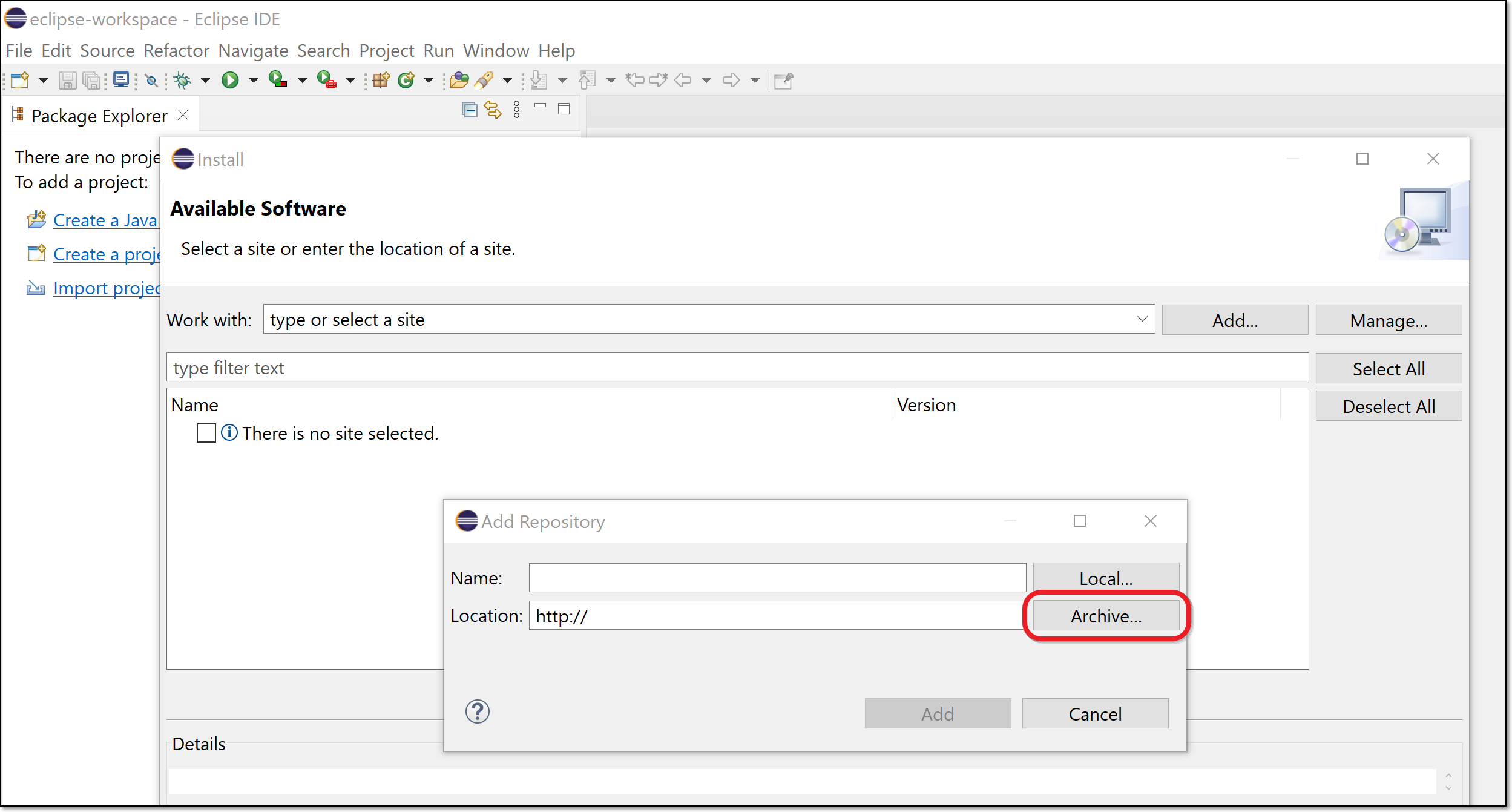
Task: Click the Save All icon
Action: coord(91,80)
